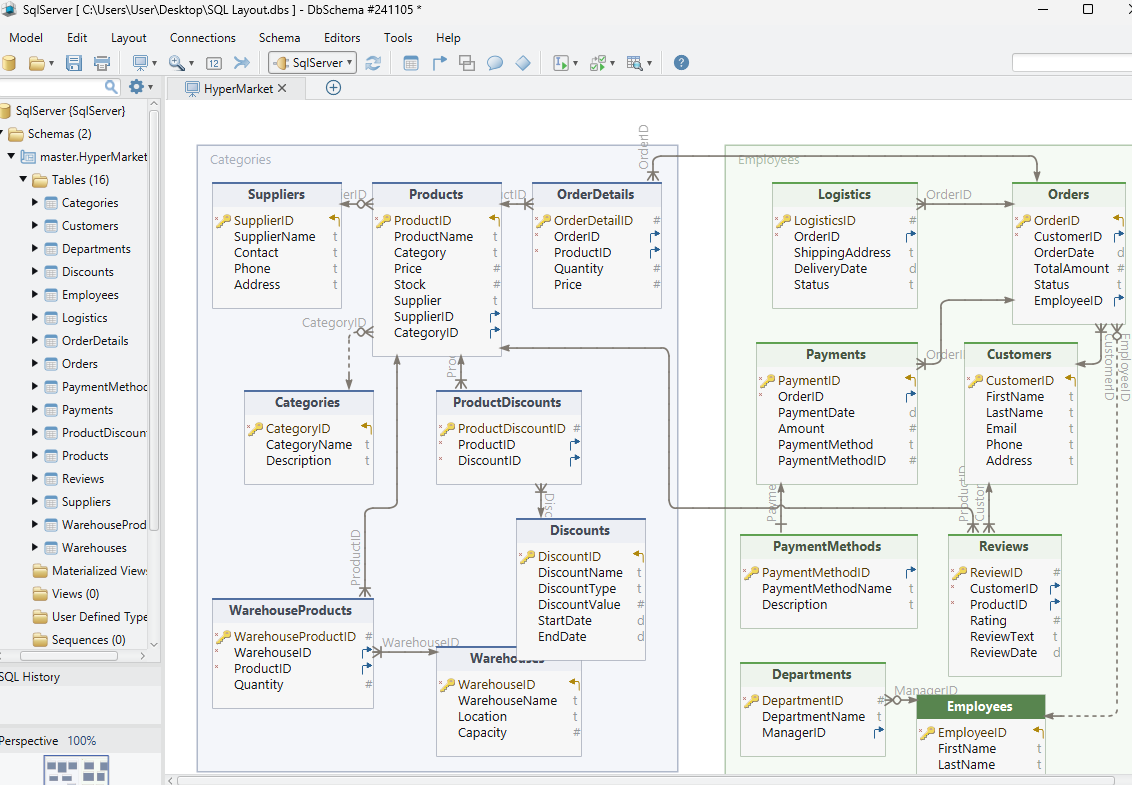This screenshot has width=1132, height=785.
Task: Click the Employees table header in diagram
Action: coord(980,706)
